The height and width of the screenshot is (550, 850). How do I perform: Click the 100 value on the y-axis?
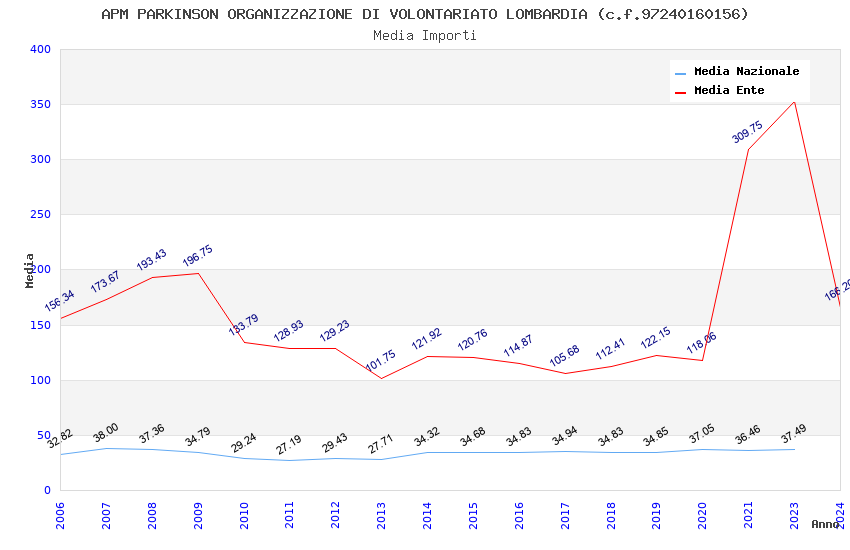40,380
